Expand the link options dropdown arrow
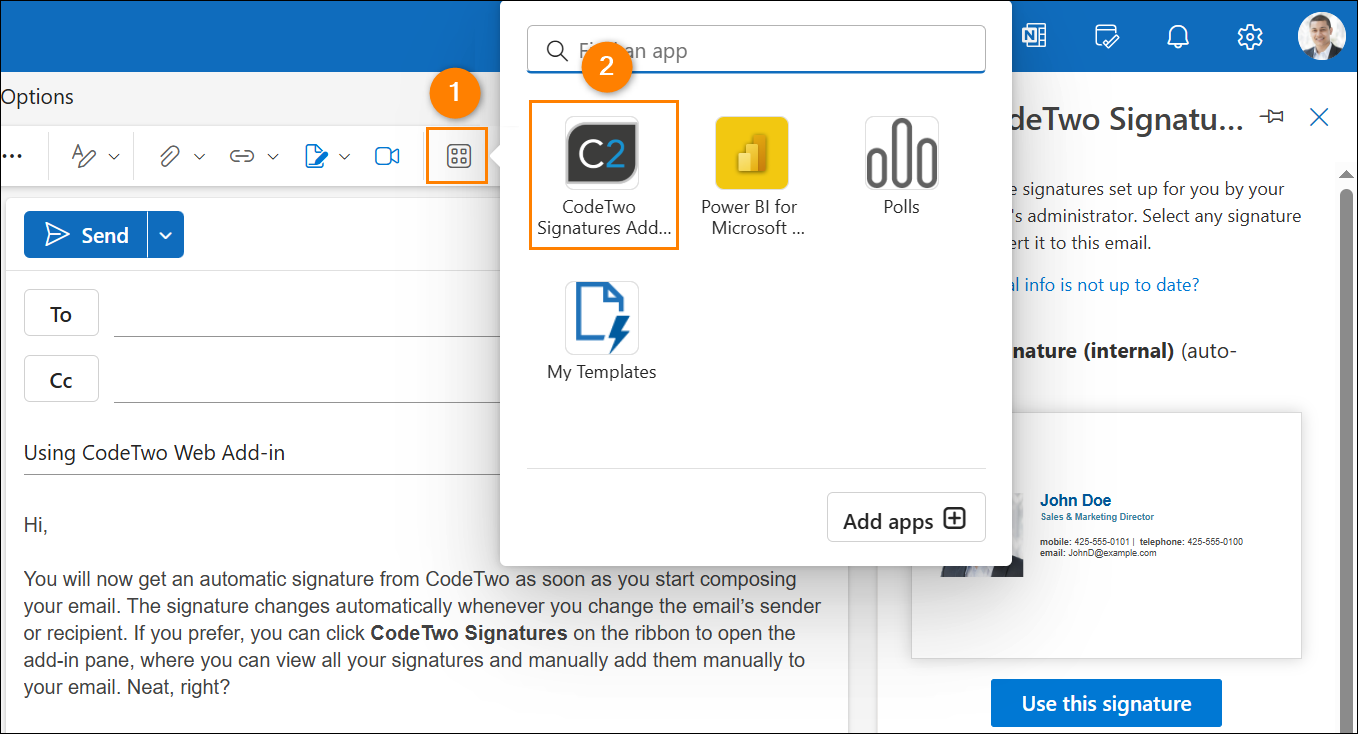Viewport: 1358px width, 734px height. (272, 157)
